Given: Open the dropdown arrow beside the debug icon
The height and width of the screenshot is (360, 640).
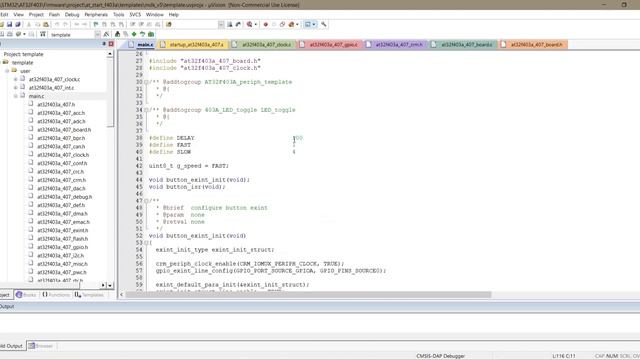Looking at the screenshot, I should click(x=256, y=24).
